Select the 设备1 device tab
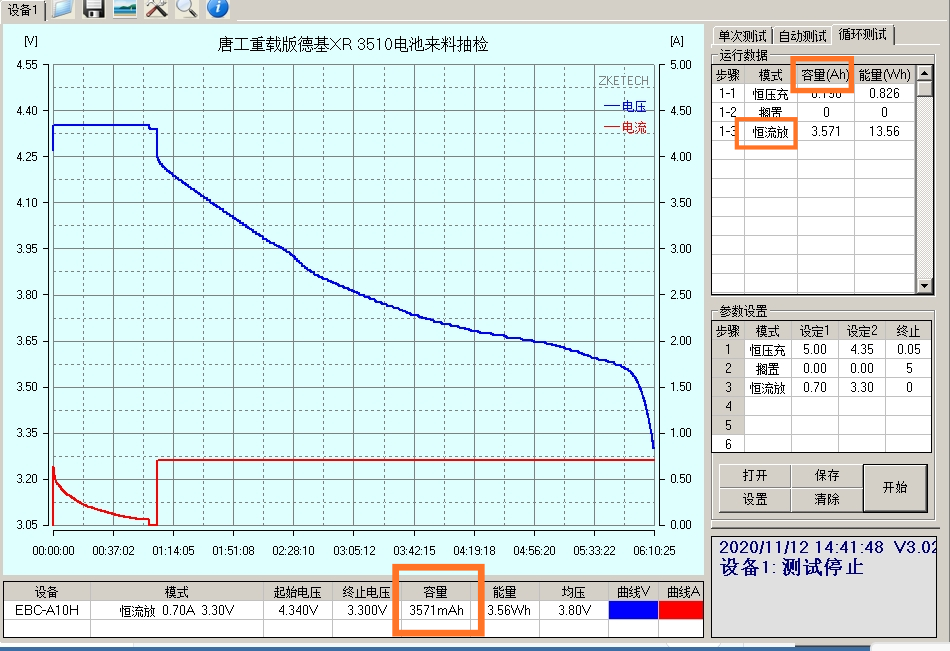 pos(22,10)
